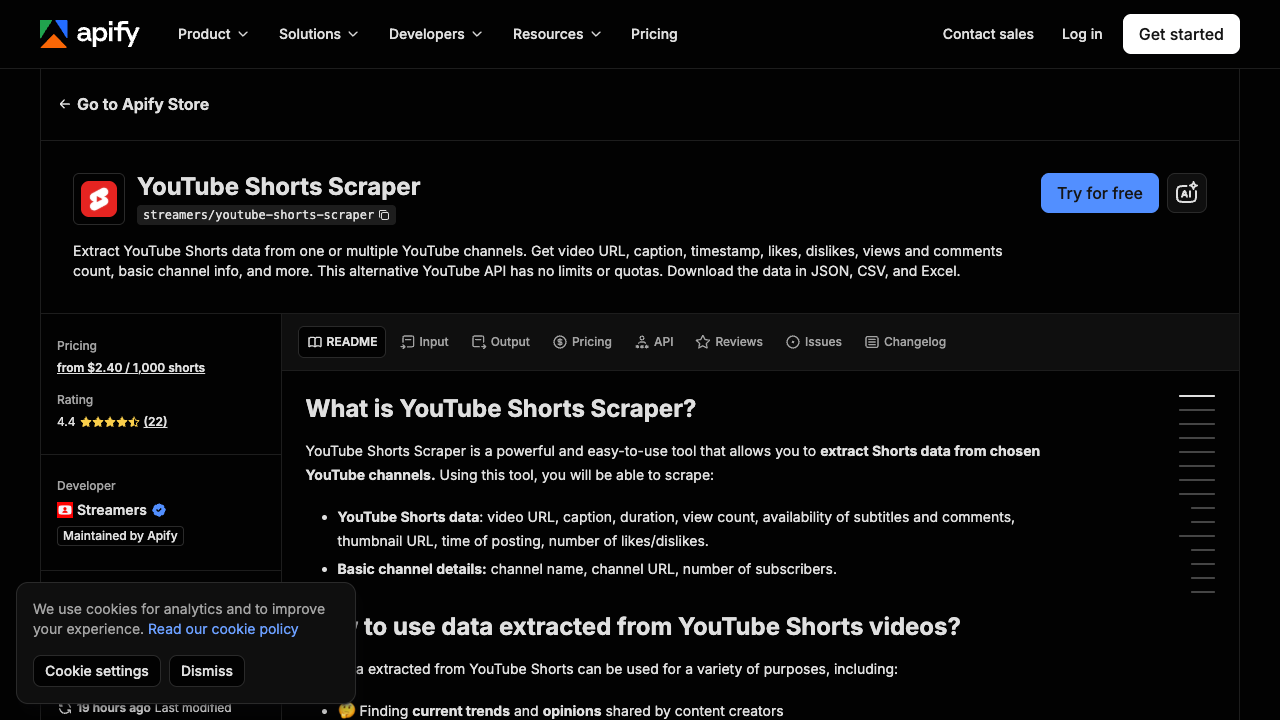The image size is (1280, 720).
Task: Expand the Solutions menu
Action: coord(319,34)
